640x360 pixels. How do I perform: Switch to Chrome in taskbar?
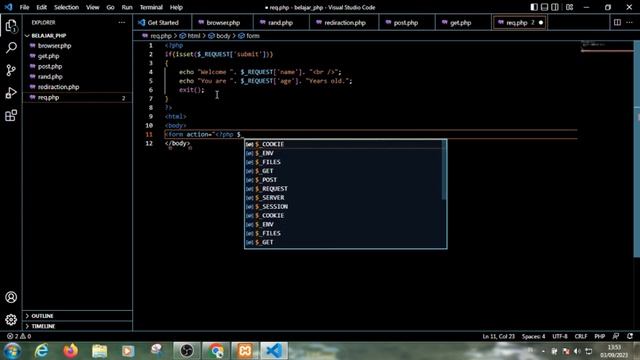point(216,351)
